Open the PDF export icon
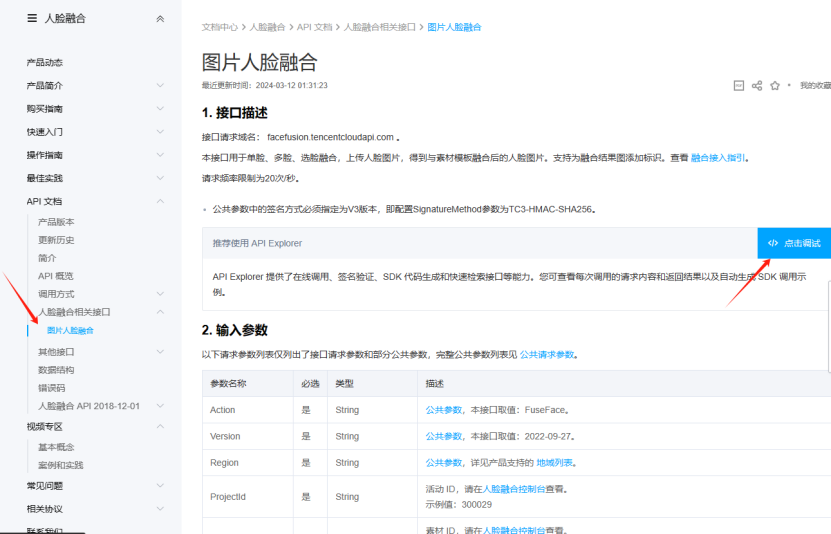This screenshot has width=831, height=534. tap(739, 85)
